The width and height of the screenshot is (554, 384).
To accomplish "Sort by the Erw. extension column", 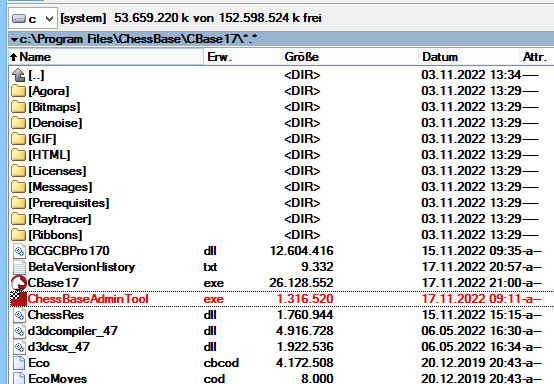I will pyautogui.click(x=243, y=57).
